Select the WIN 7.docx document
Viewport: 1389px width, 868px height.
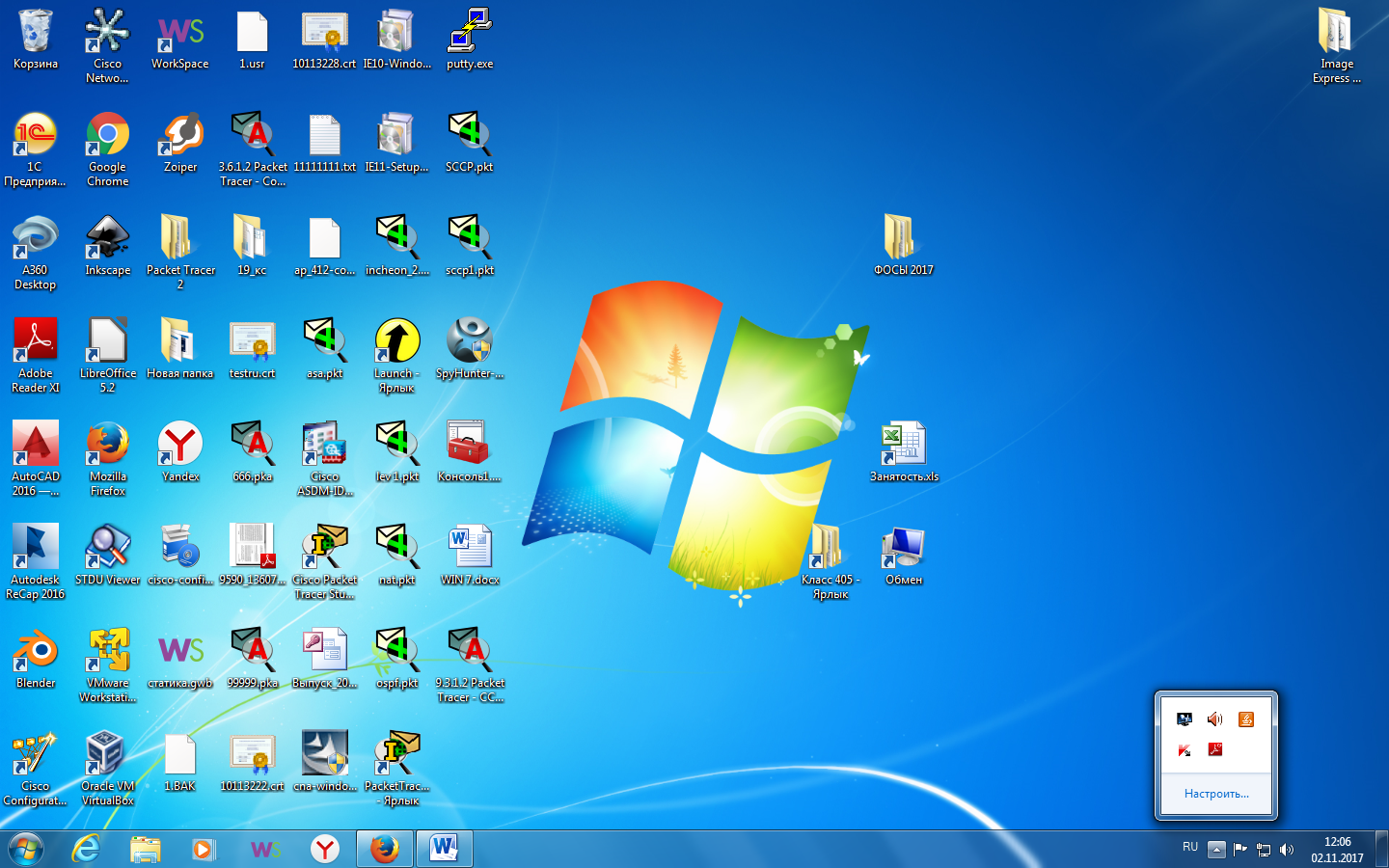[470, 556]
